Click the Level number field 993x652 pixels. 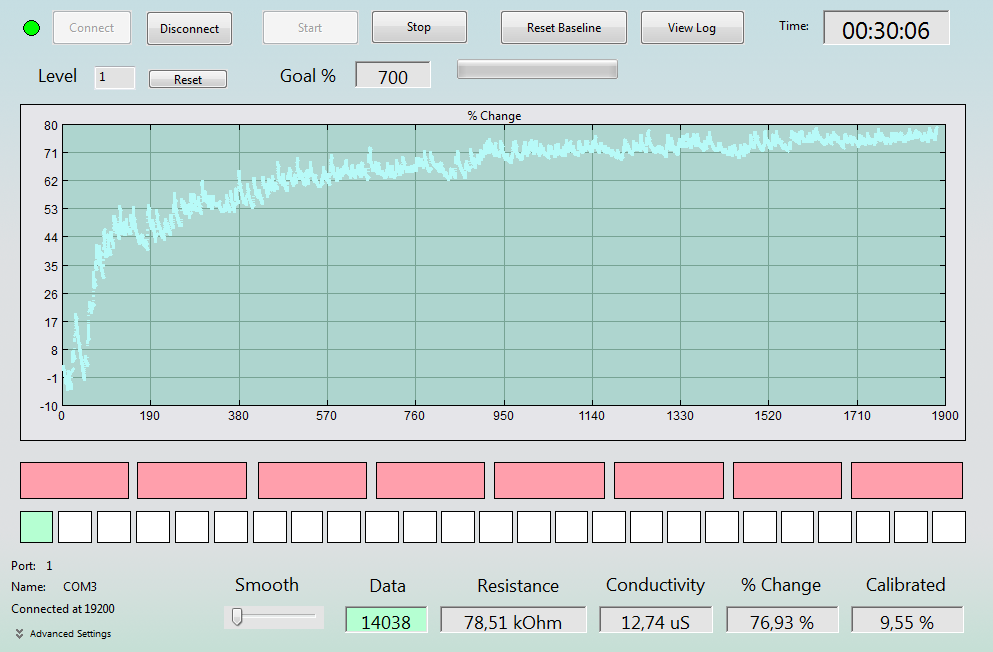(x=115, y=77)
